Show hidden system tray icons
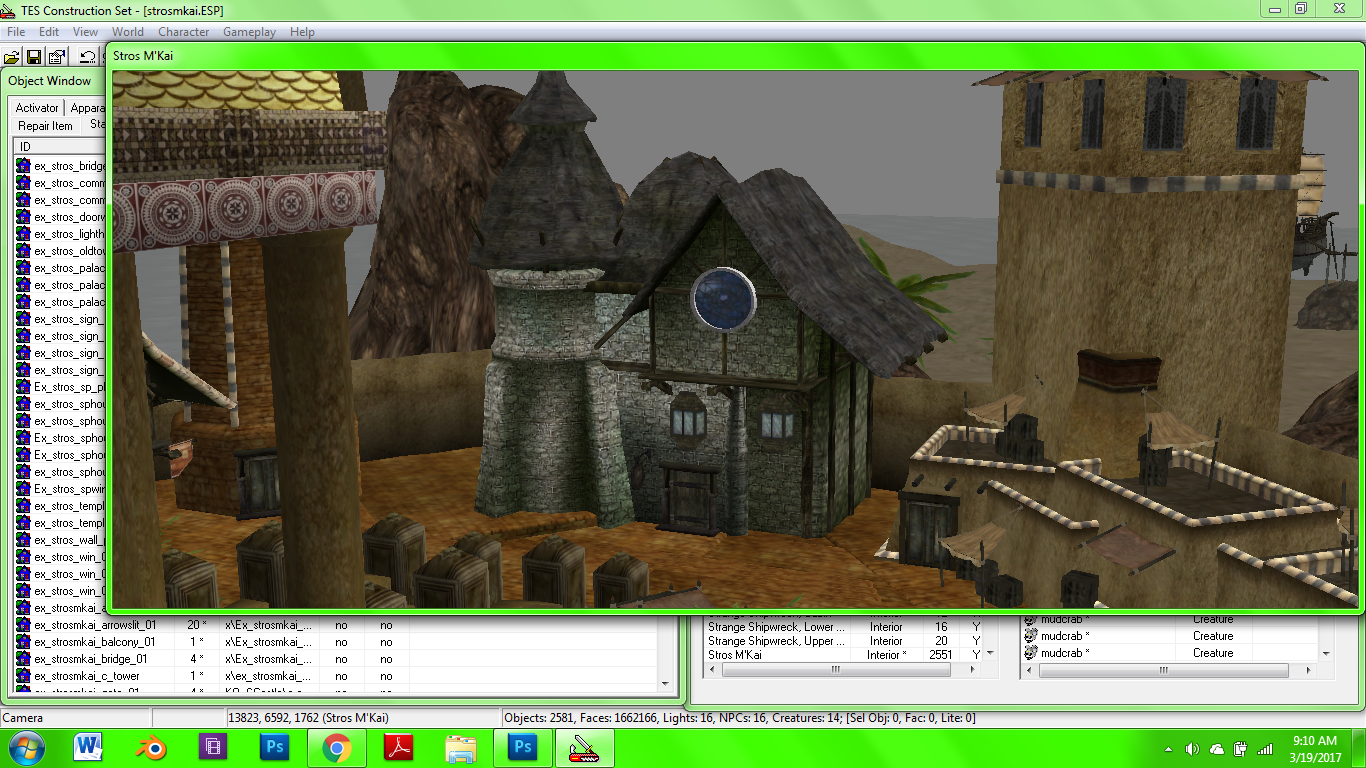 pyautogui.click(x=1168, y=749)
